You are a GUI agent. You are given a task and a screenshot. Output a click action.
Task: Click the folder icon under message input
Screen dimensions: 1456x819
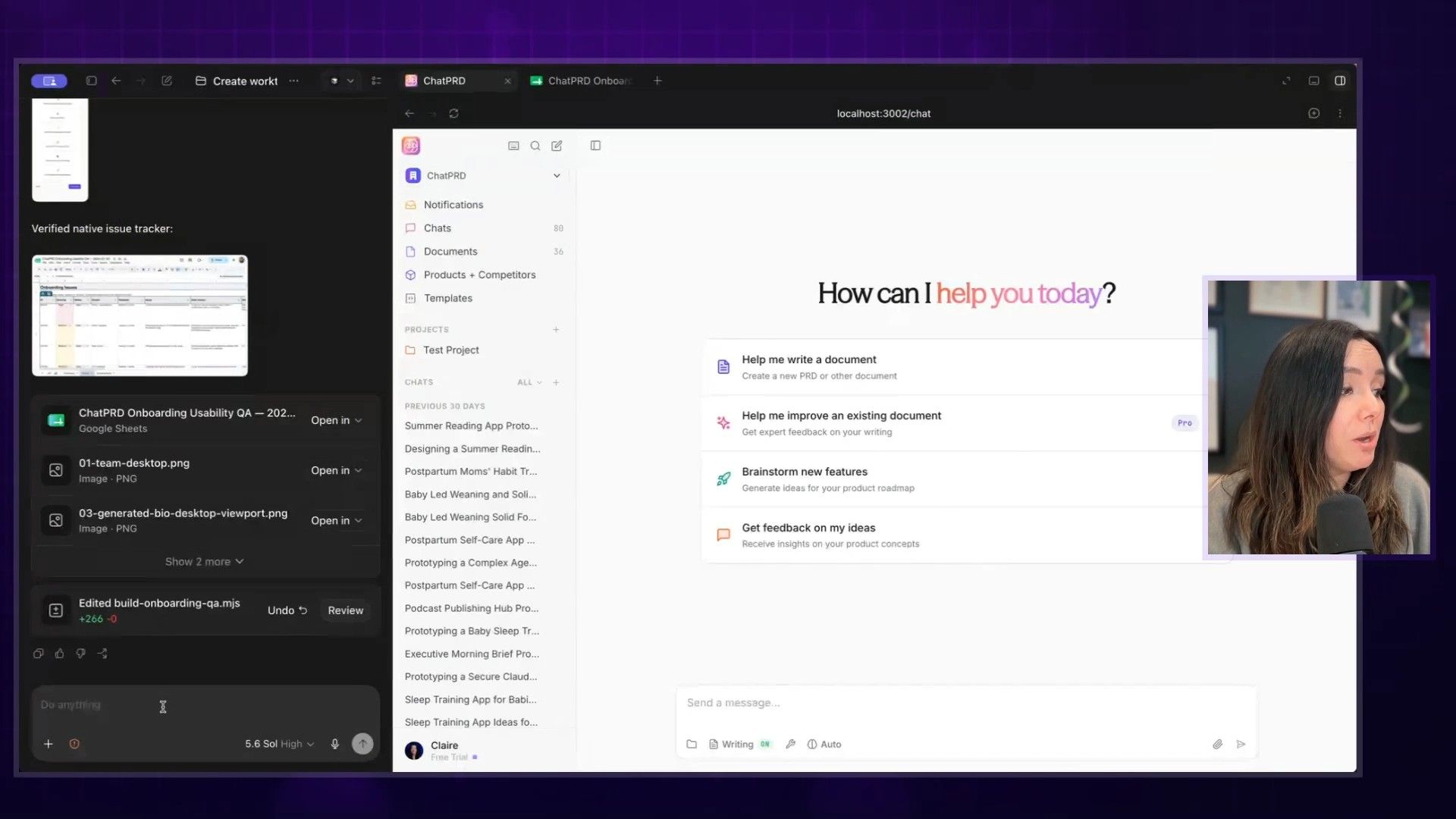point(692,744)
